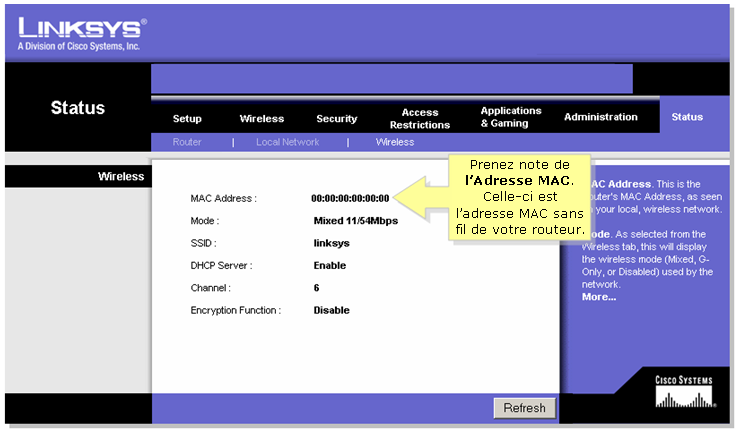Open the Access Restrictions tab
The width and height of the screenshot is (736, 432).
[x=420, y=118]
